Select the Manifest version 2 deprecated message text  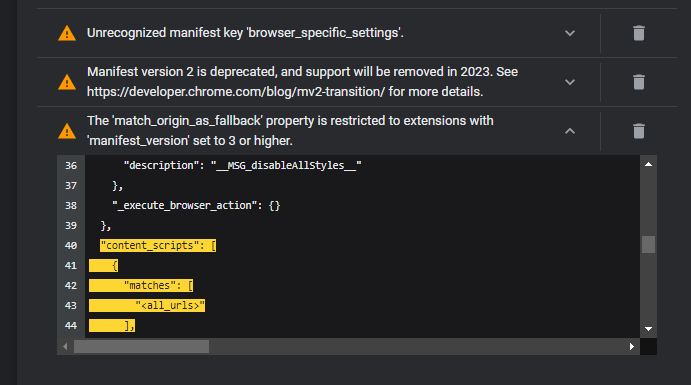[x=302, y=82]
